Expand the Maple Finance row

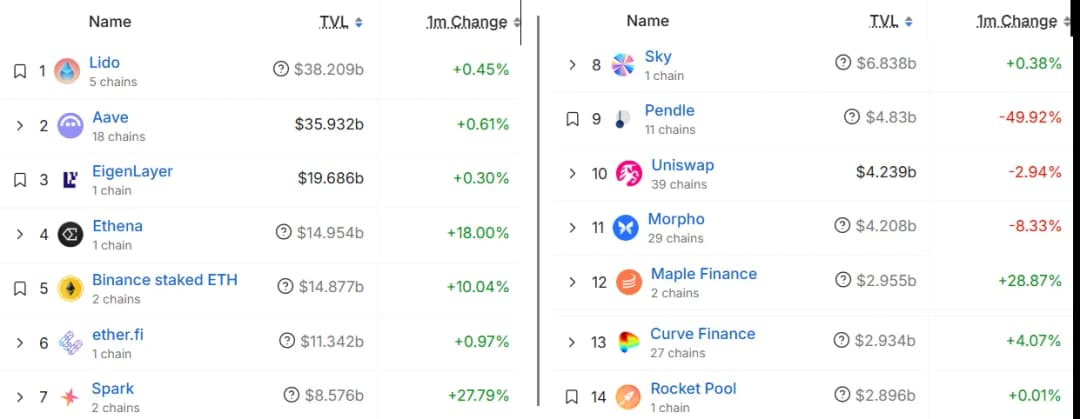point(572,282)
